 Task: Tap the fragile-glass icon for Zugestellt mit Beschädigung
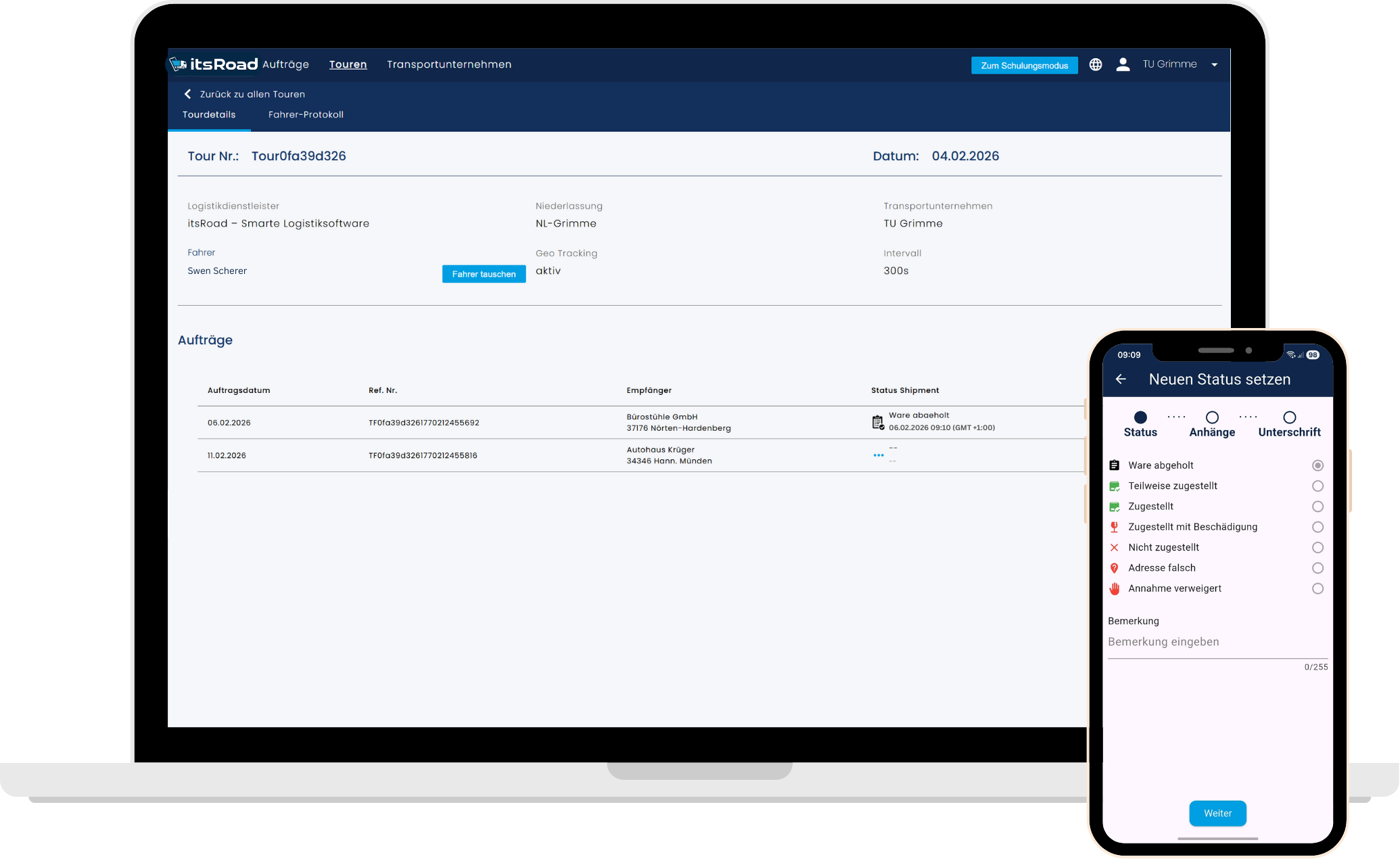[x=1114, y=526]
